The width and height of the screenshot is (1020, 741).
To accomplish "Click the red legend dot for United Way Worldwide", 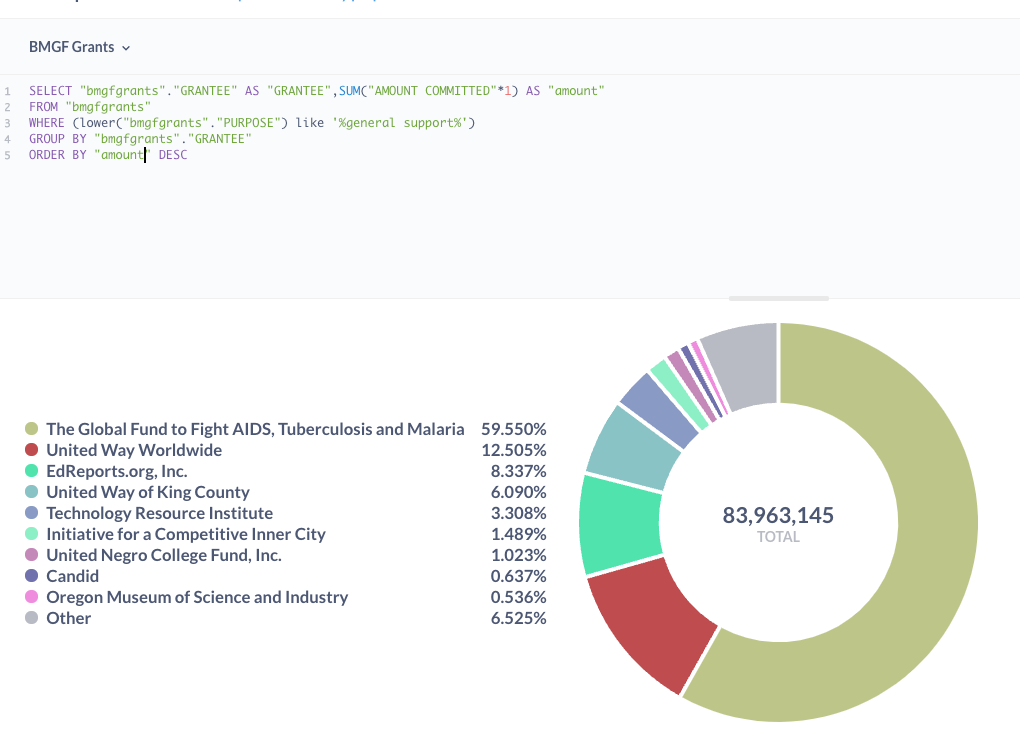I will tap(32, 450).
